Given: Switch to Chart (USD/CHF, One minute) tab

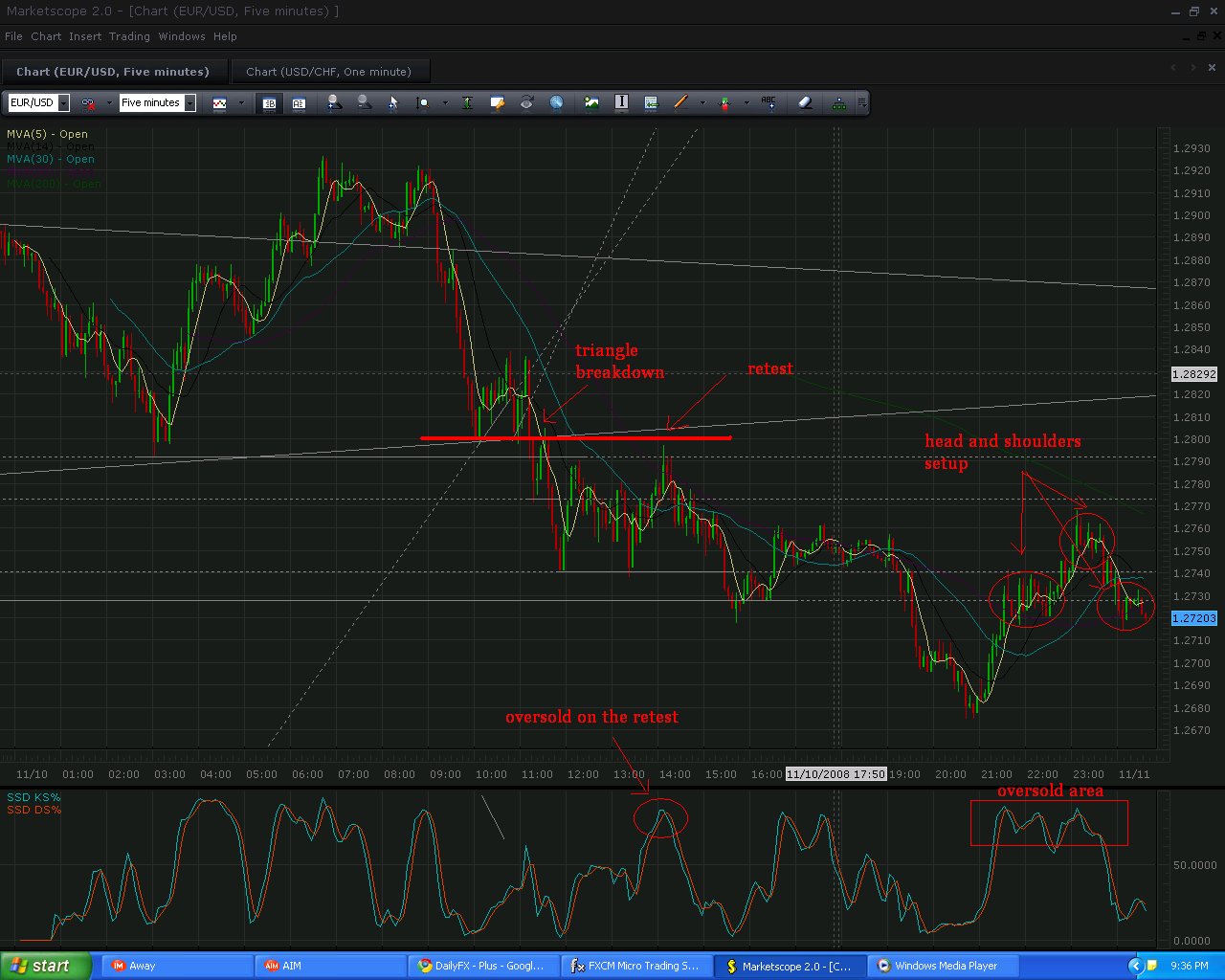Looking at the screenshot, I should (328, 72).
